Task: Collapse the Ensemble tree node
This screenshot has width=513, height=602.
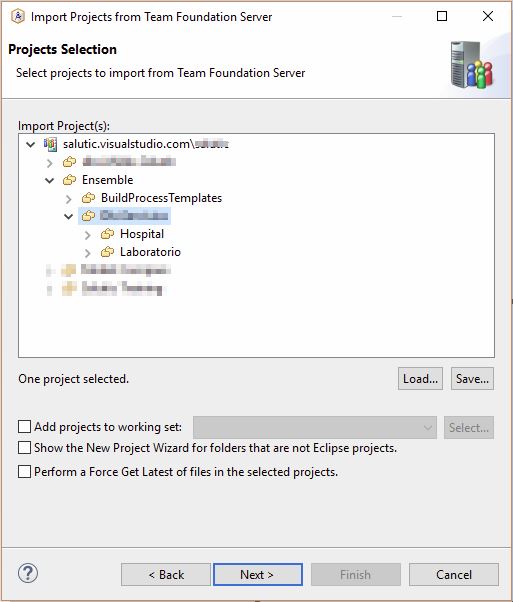Action: pos(50,180)
